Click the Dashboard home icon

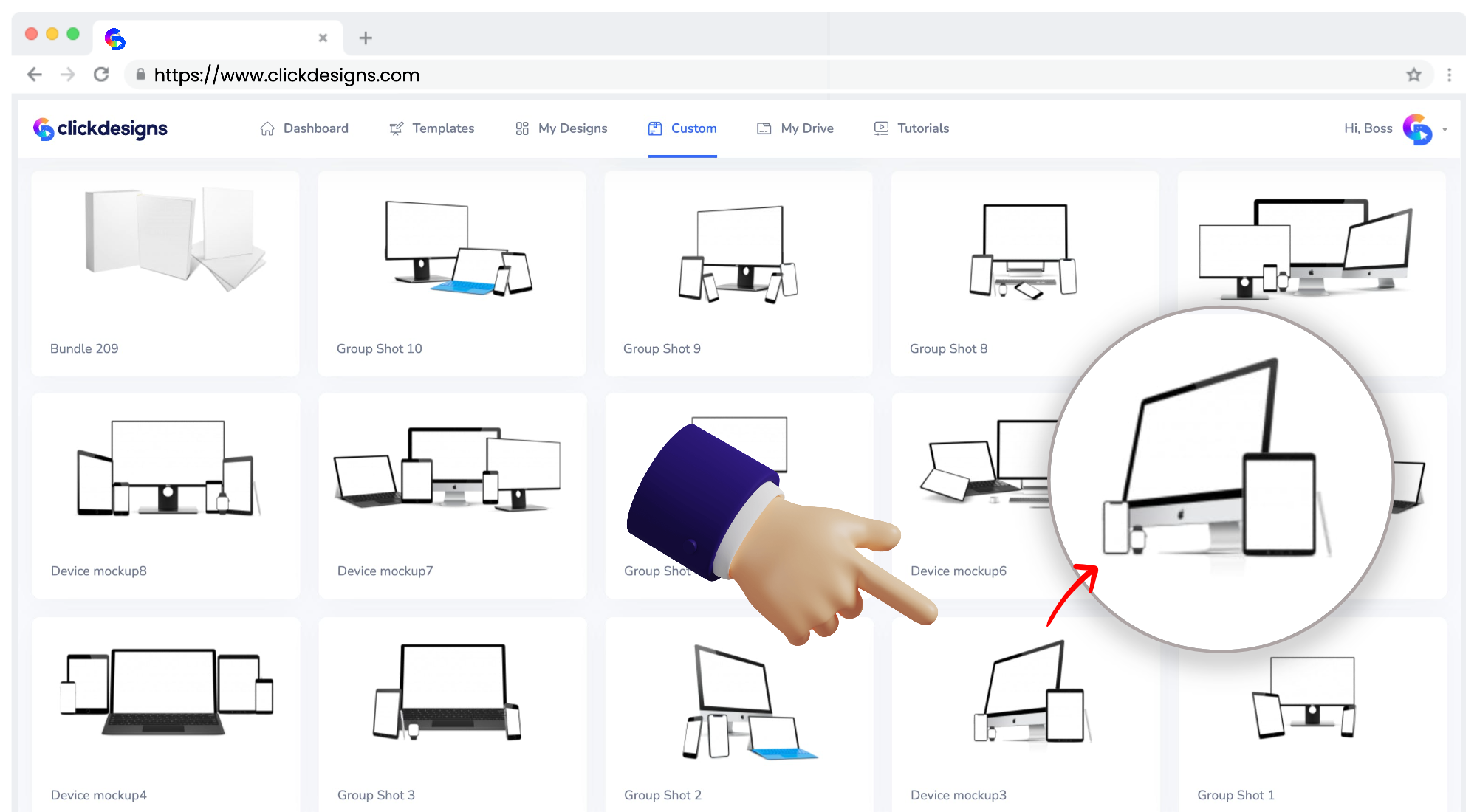[x=267, y=128]
